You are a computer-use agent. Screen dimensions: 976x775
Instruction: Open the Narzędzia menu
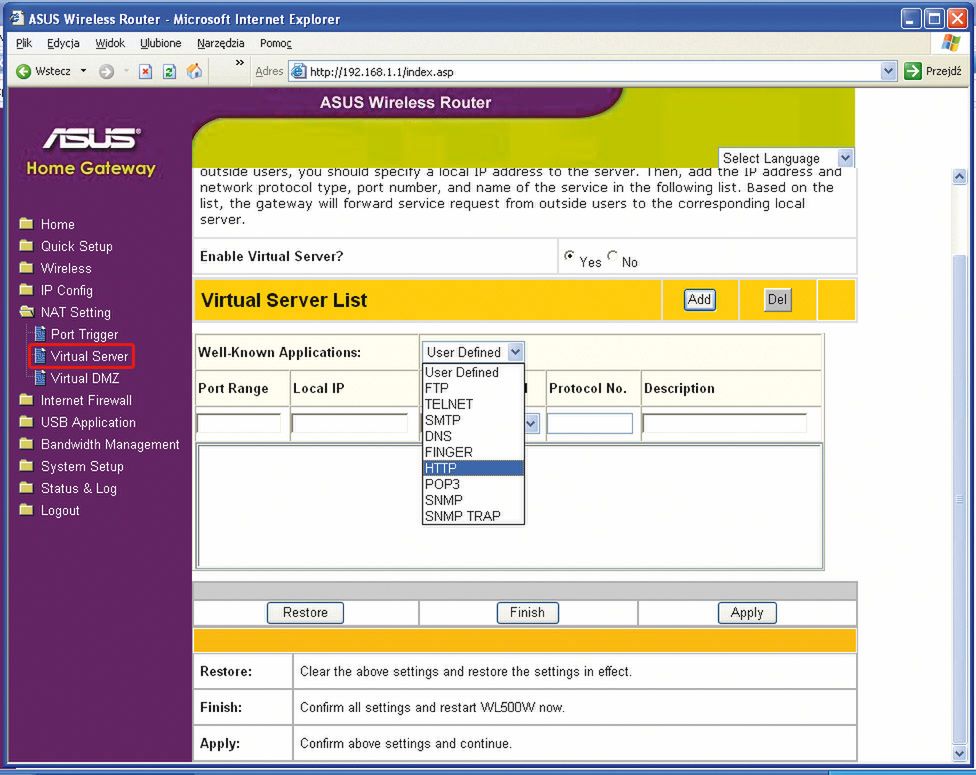pyautogui.click(x=220, y=43)
